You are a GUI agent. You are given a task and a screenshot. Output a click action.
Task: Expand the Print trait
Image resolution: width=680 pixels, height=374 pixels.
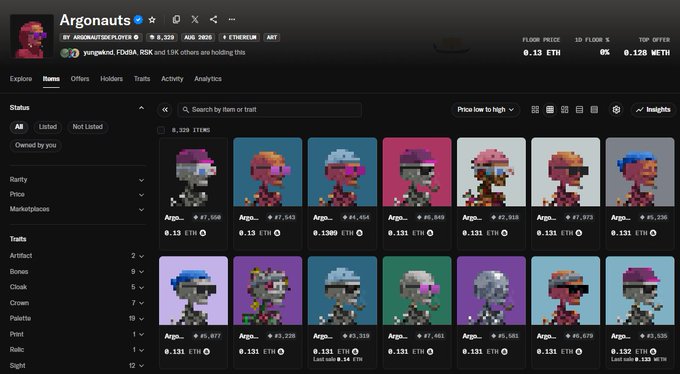(x=77, y=334)
